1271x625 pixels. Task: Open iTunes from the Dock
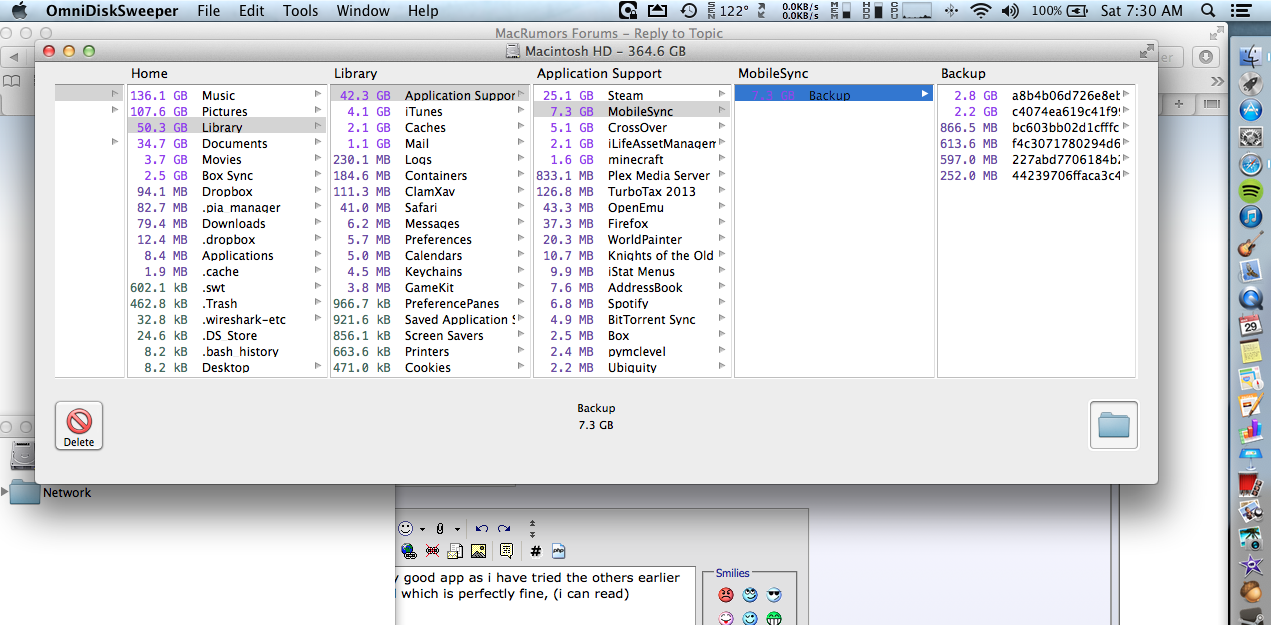[x=1250, y=217]
